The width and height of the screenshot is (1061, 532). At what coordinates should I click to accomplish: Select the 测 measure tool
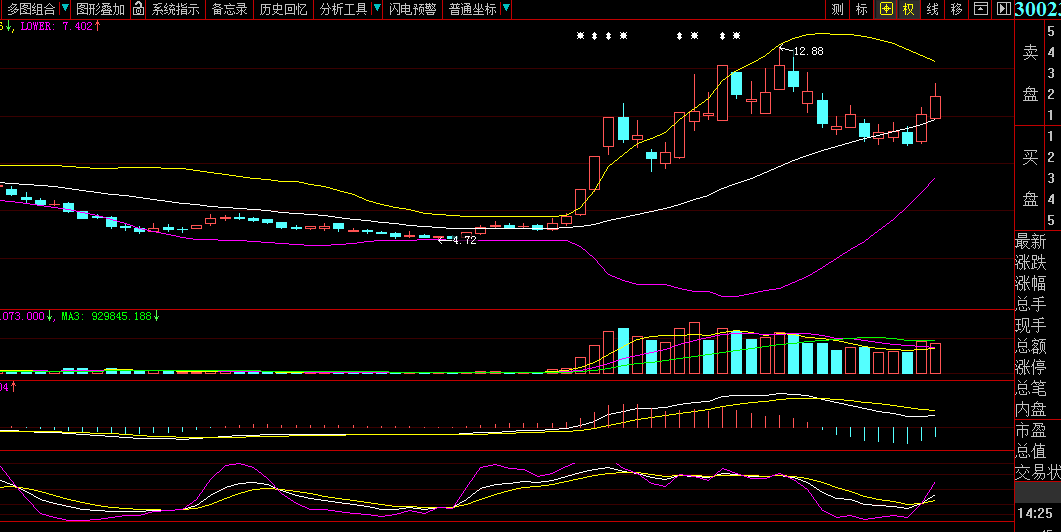click(838, 9)
